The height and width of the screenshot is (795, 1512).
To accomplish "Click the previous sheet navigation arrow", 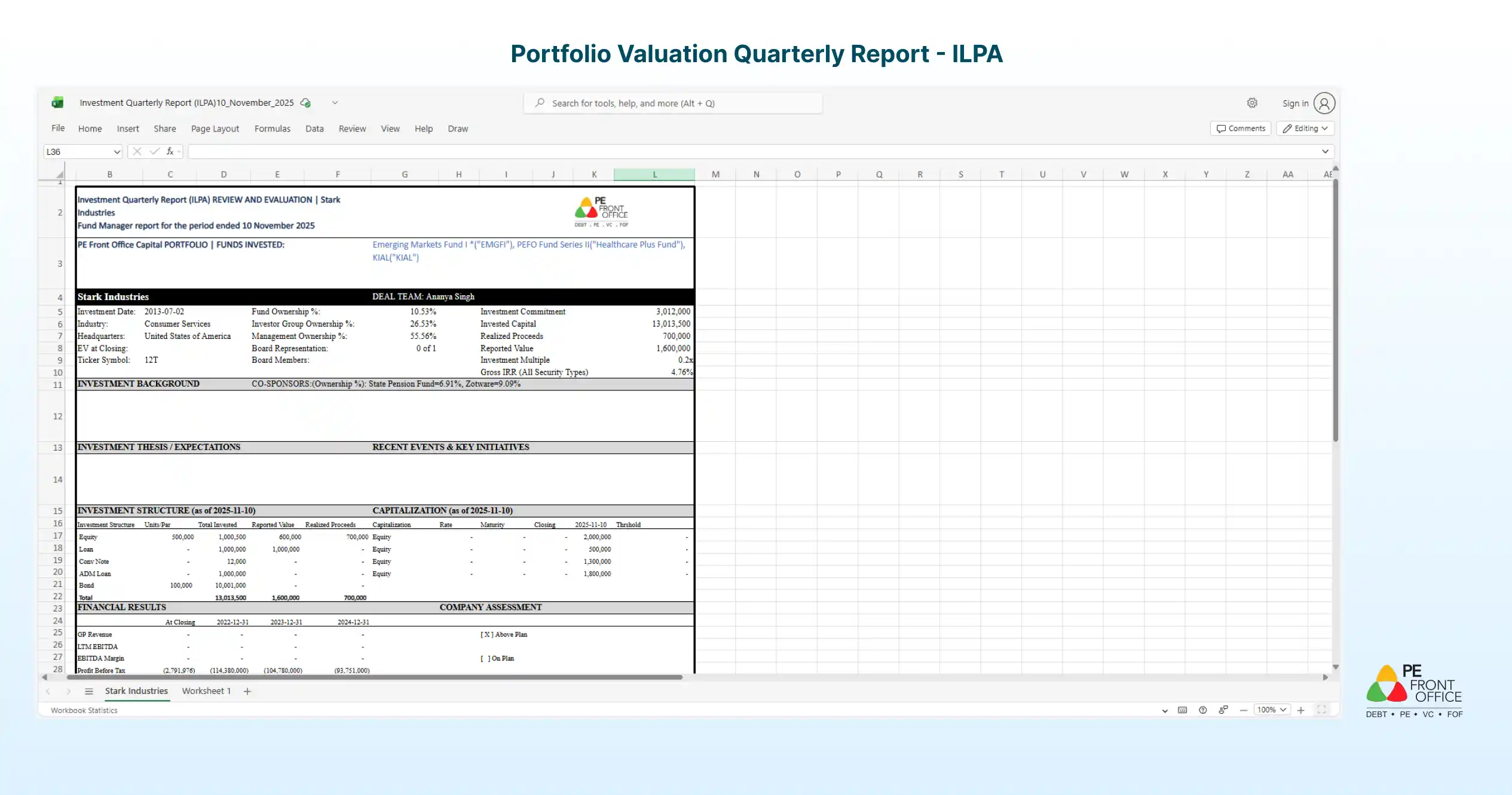I will (48, 692).
